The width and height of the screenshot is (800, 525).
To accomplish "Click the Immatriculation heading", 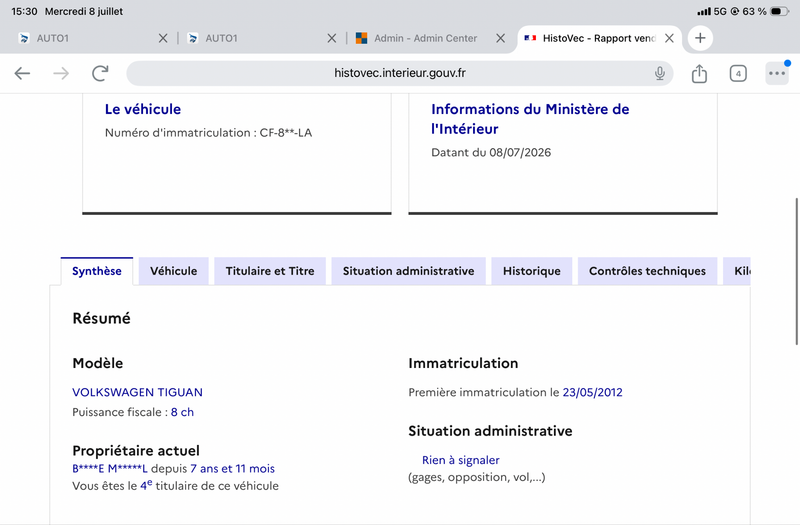I will (463, 363).
